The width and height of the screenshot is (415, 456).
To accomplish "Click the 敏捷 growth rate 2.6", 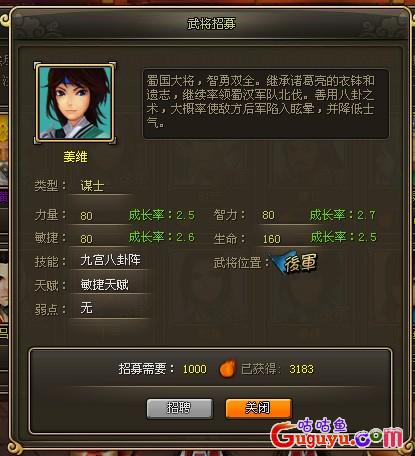I will (162, 237).
